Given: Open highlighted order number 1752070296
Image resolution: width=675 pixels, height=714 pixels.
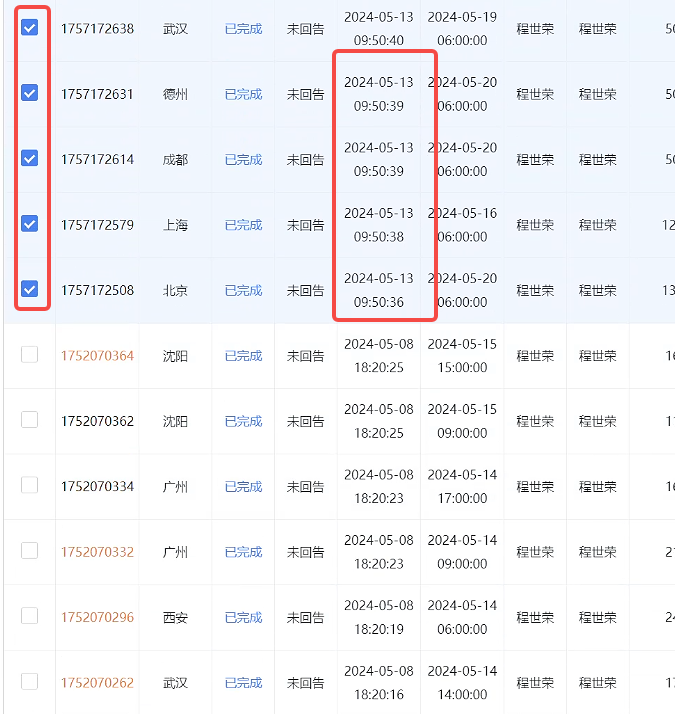Looking at the screenshot, I should (x=97, y=617).
